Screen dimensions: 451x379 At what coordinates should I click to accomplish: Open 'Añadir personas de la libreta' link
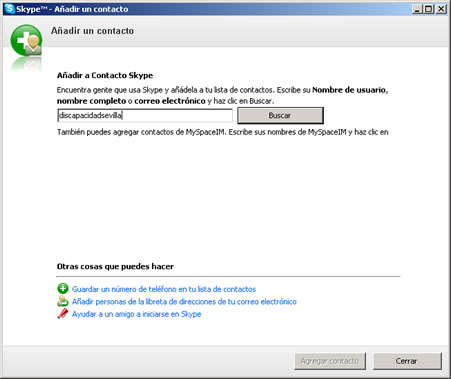(x=184, y=302)
